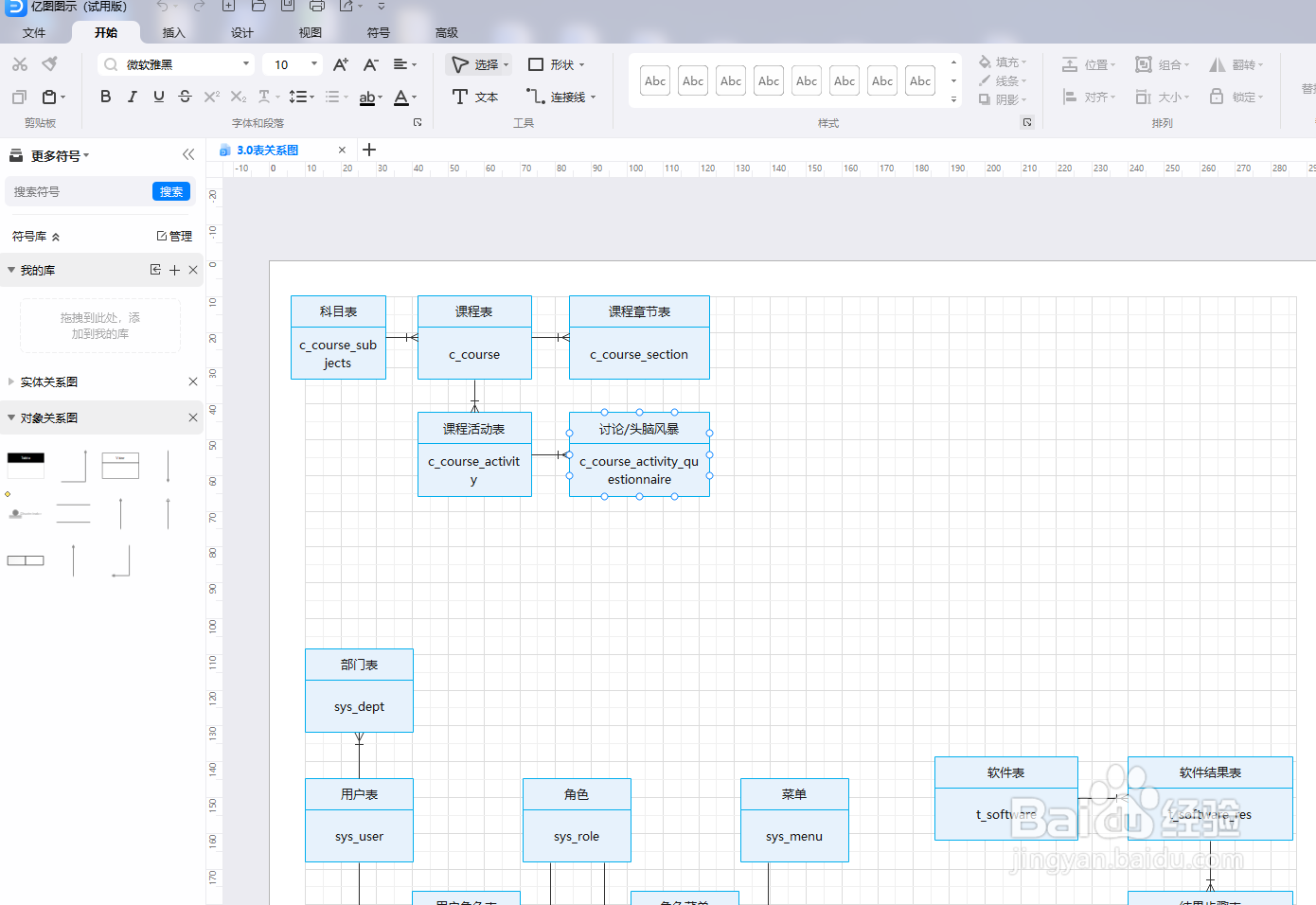Collapse the symbol panel with double chevron
The image size is (1316, 905).
(188, 154)
